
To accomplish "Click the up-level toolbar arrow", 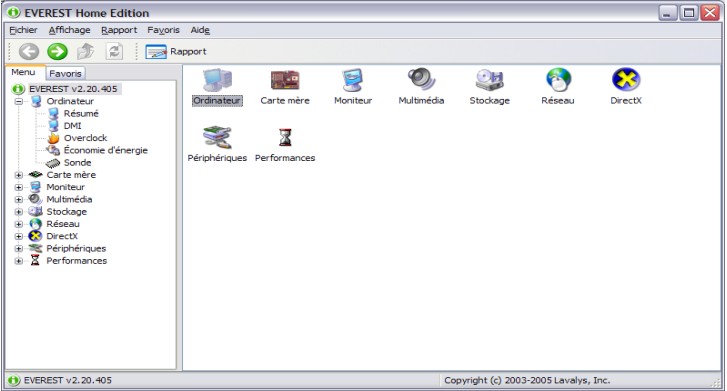I will click(x=86, y=51).
